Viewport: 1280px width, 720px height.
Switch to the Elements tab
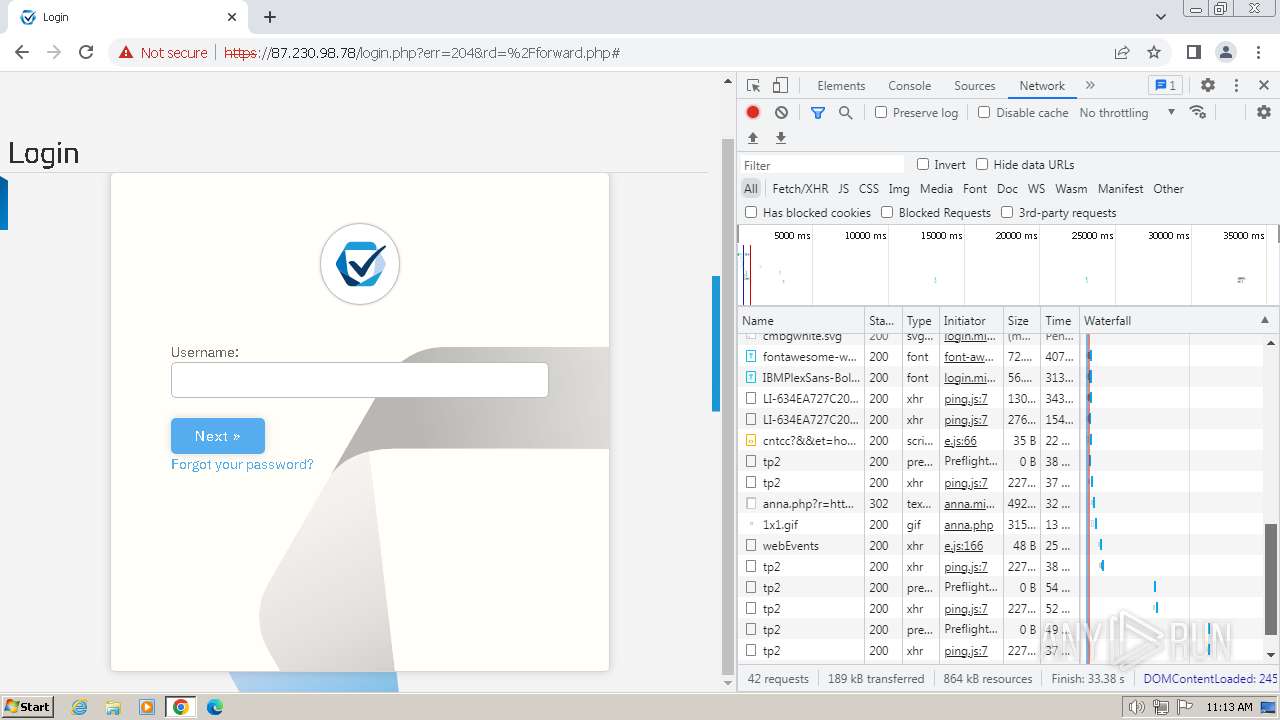pyautogui.click(x=841, y=86)
